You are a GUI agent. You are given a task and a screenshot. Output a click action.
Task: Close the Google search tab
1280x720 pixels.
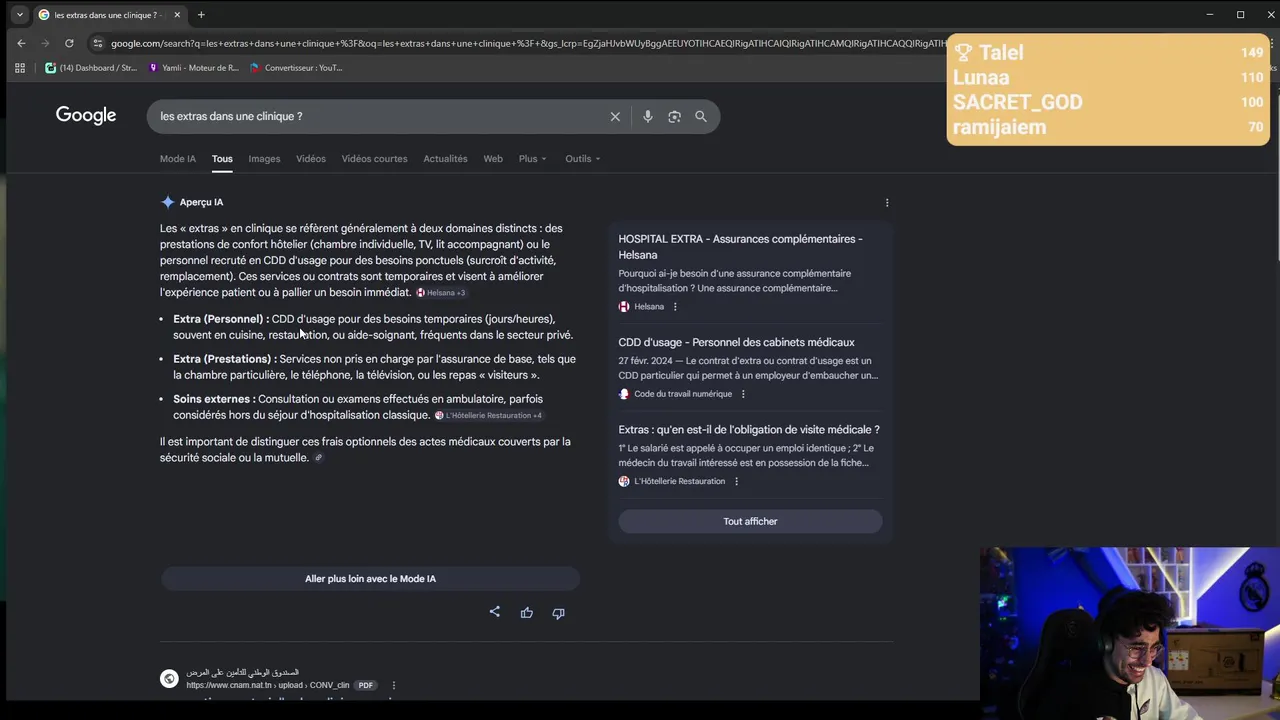(177, 15)
